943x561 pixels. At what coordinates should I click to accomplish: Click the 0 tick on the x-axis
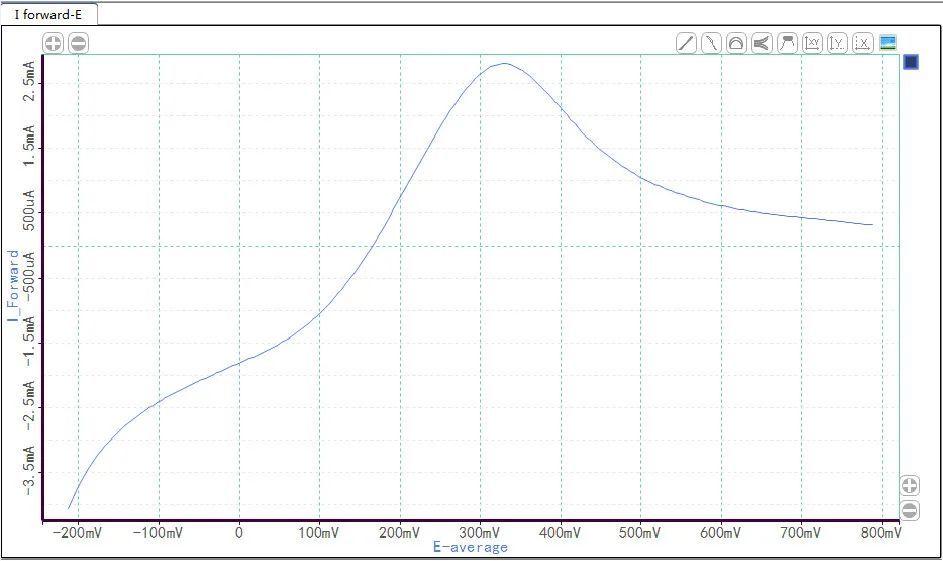(239, 533)
